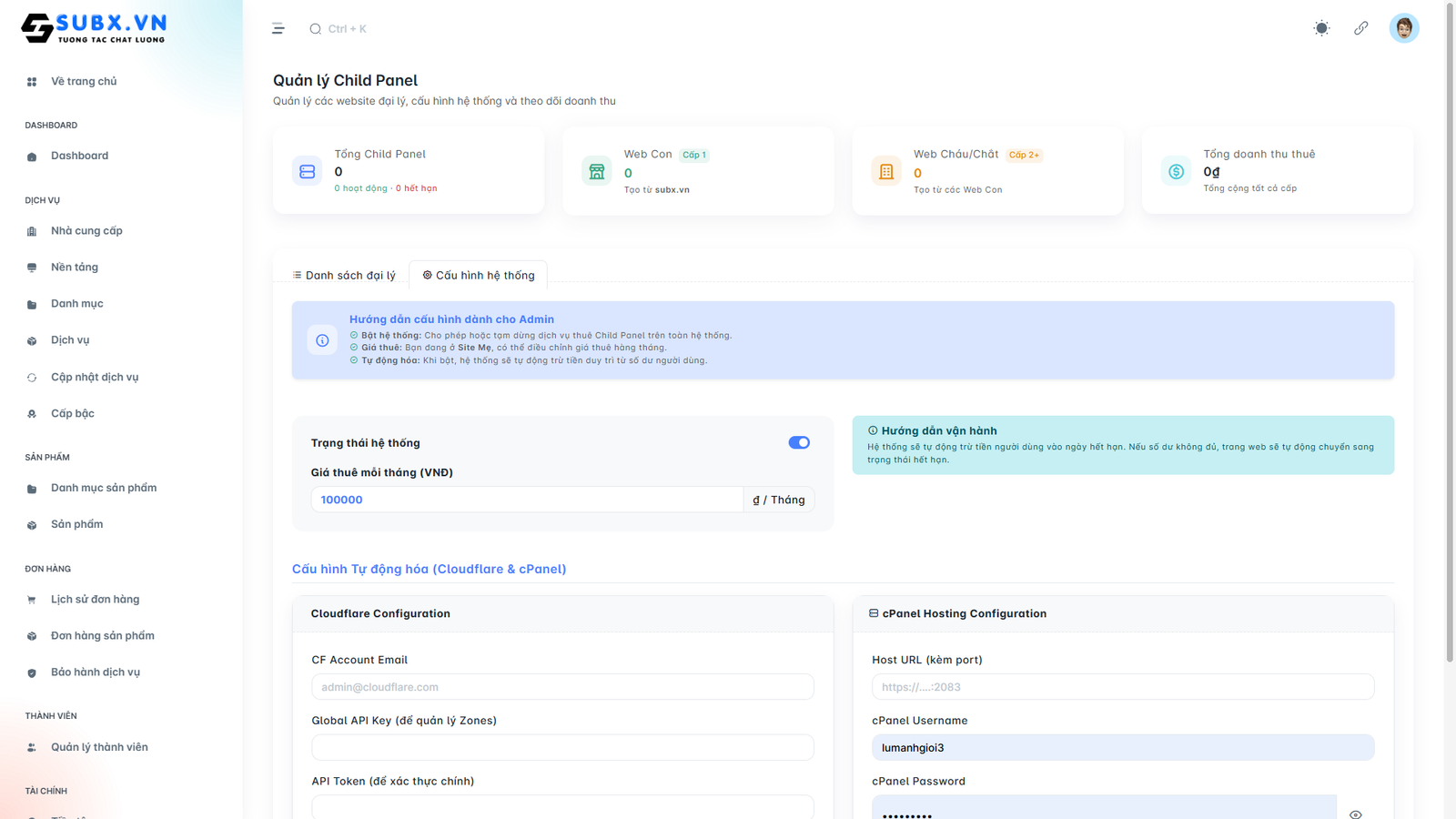The image size is (1456, 819).
Task: Click the Host URL input field
Action: point(1122,687)
